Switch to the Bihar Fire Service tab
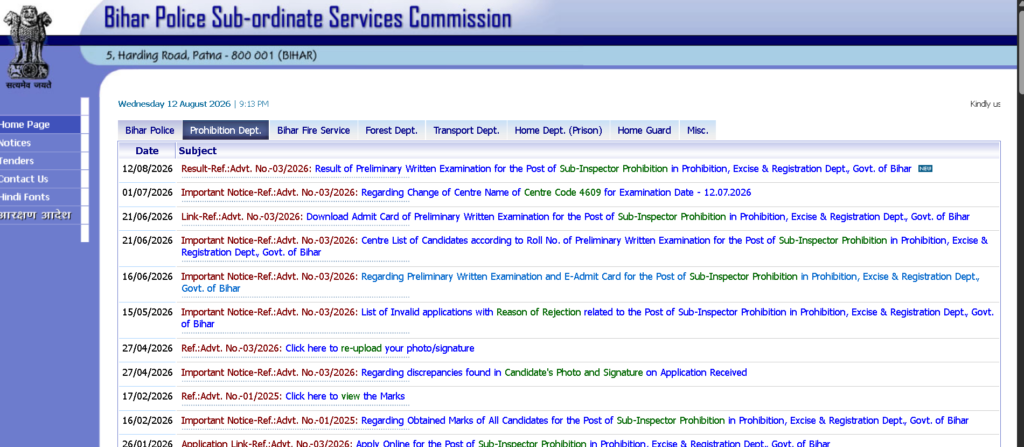Image resolution: width=1024 pixels, height=447 pixels. coord(313,130)
